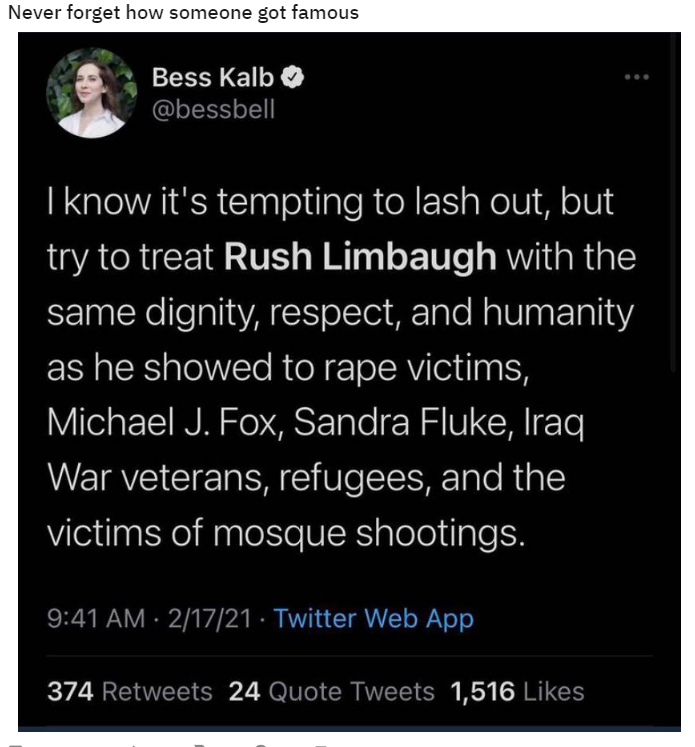
Task: Click 'lash out' in the tweet's first line
Action: click(x=480, y=203)
